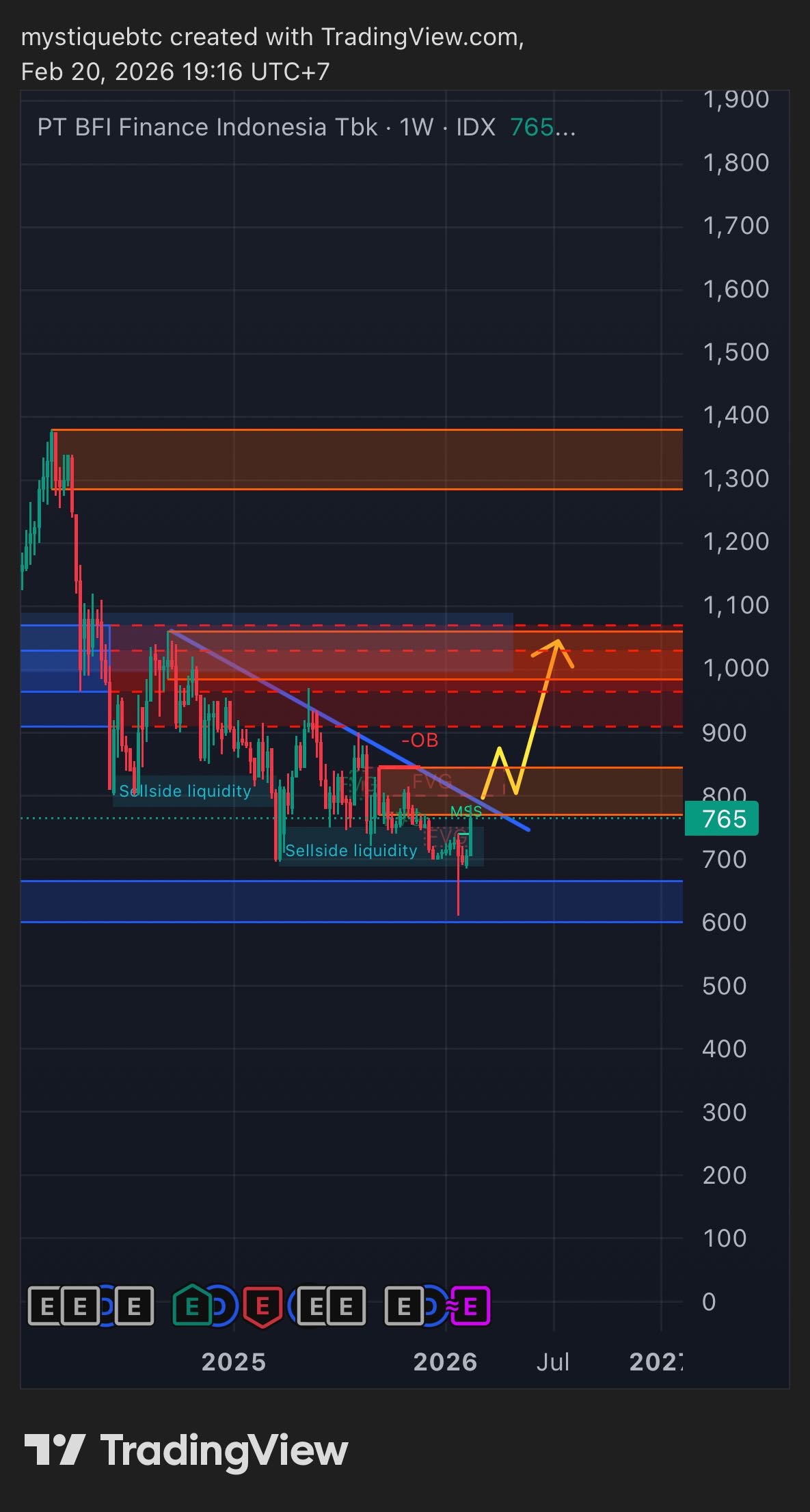The image size is (810, 1512).
Task: Click the green upward earnings E marker
Action: pyautogui.click(x=193, y=1306)
